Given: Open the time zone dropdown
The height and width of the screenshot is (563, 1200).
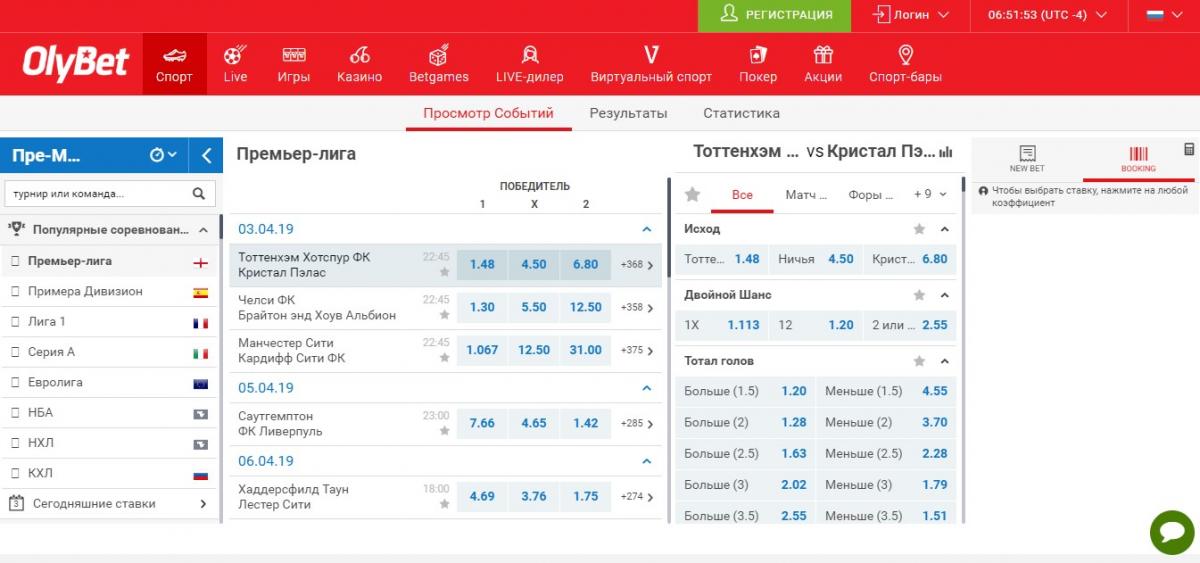Looking at the screenshot, I should 1047,15.
